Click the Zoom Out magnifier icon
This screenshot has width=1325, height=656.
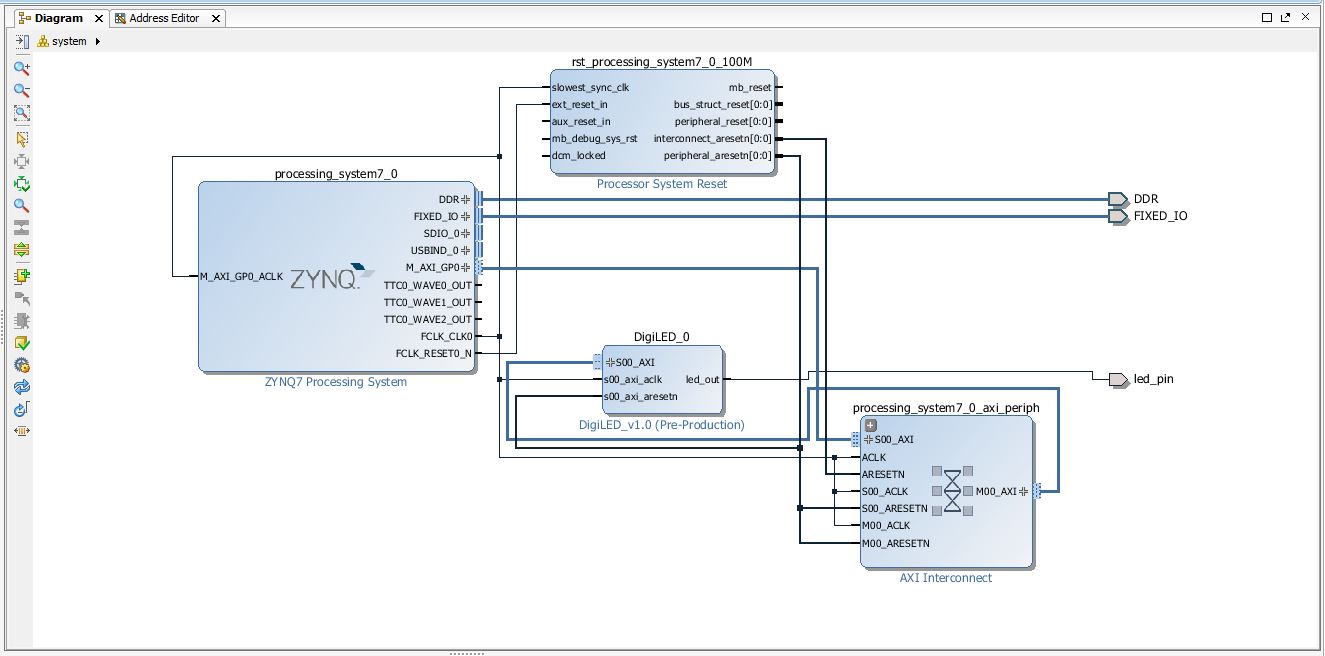21,91
